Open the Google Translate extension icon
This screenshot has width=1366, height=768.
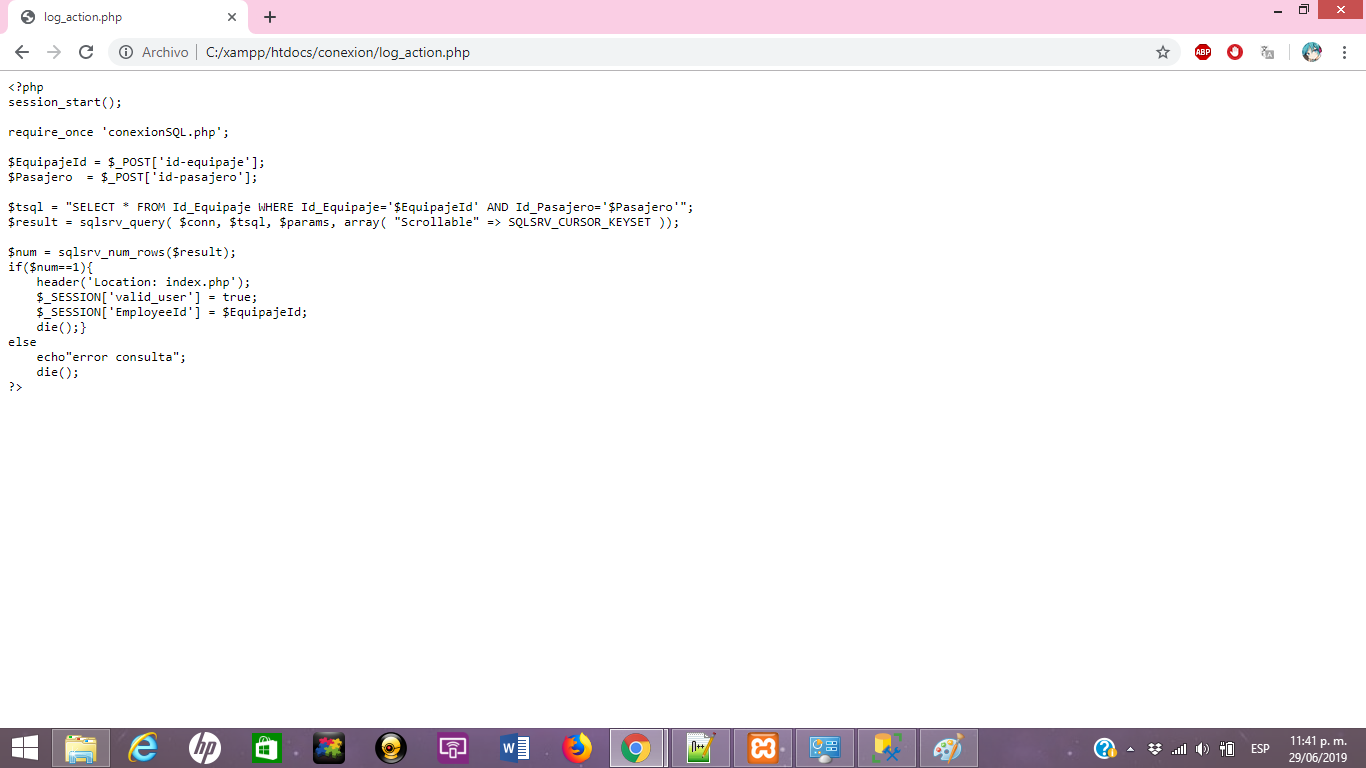point(1267,52)
